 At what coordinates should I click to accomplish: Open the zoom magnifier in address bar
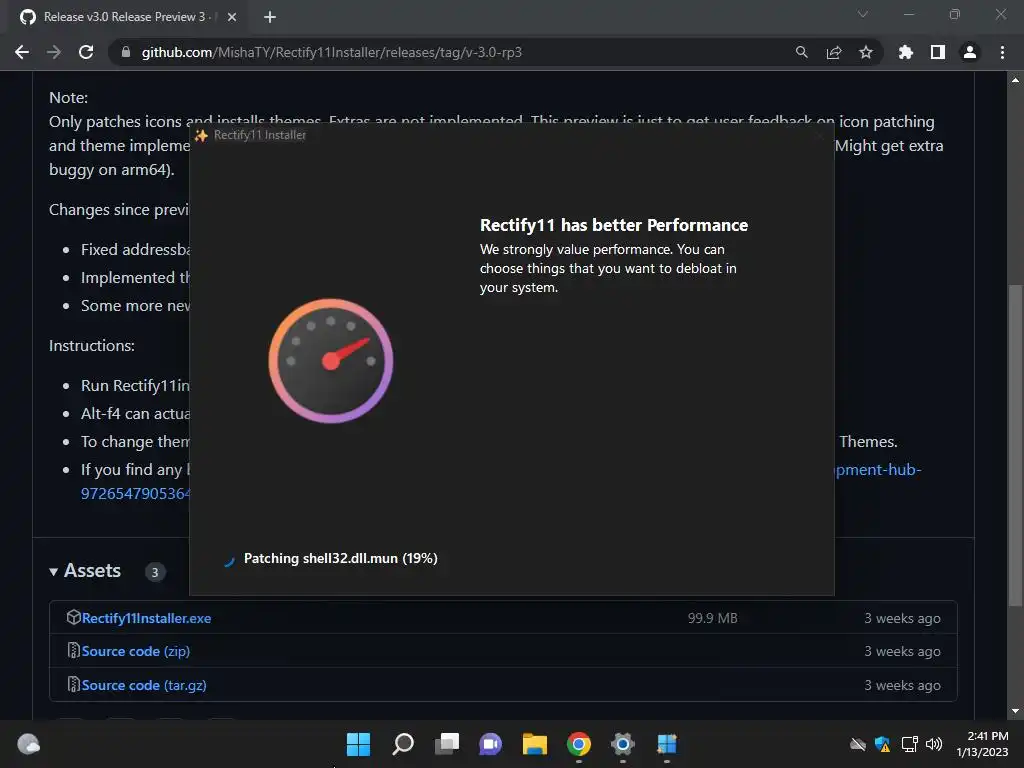[x=801, y=52]
